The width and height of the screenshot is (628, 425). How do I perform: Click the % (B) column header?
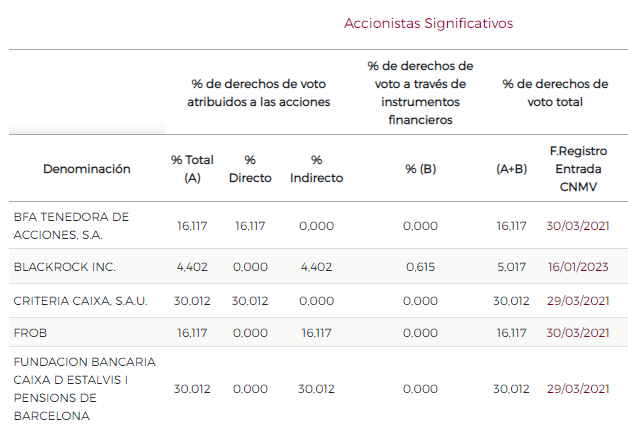click(x=420, y=169)
